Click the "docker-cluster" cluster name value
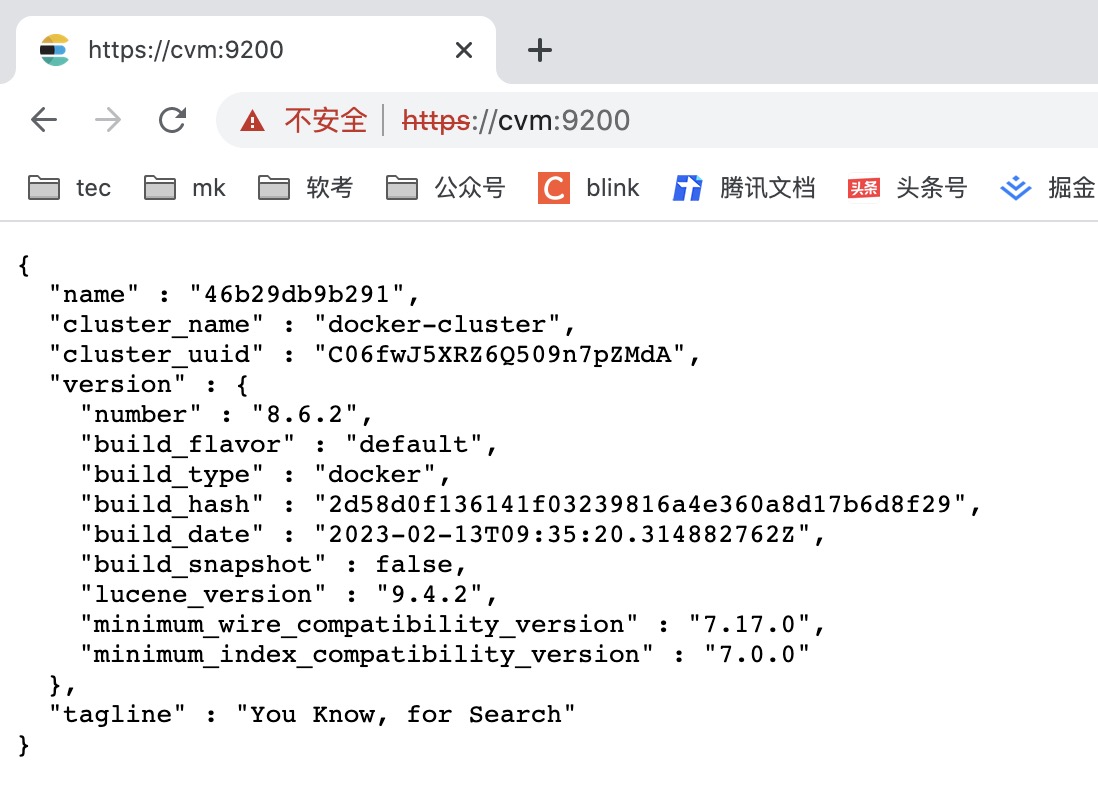 438,324
